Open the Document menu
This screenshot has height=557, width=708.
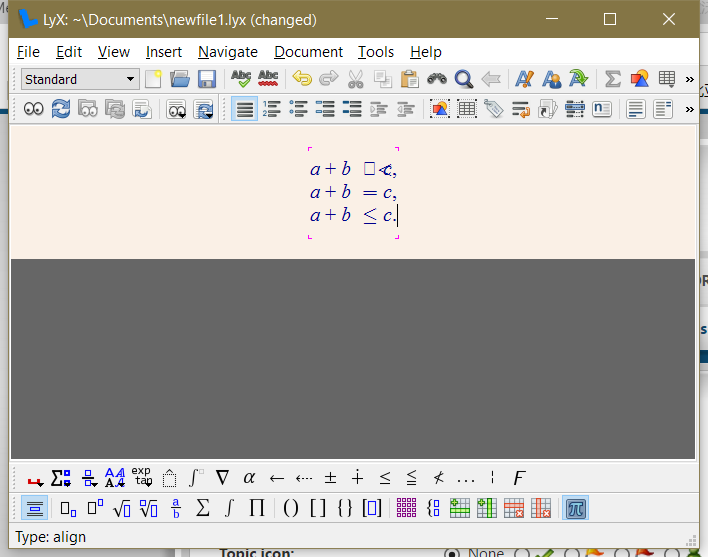pyautogui.click(x=309, y=52)
